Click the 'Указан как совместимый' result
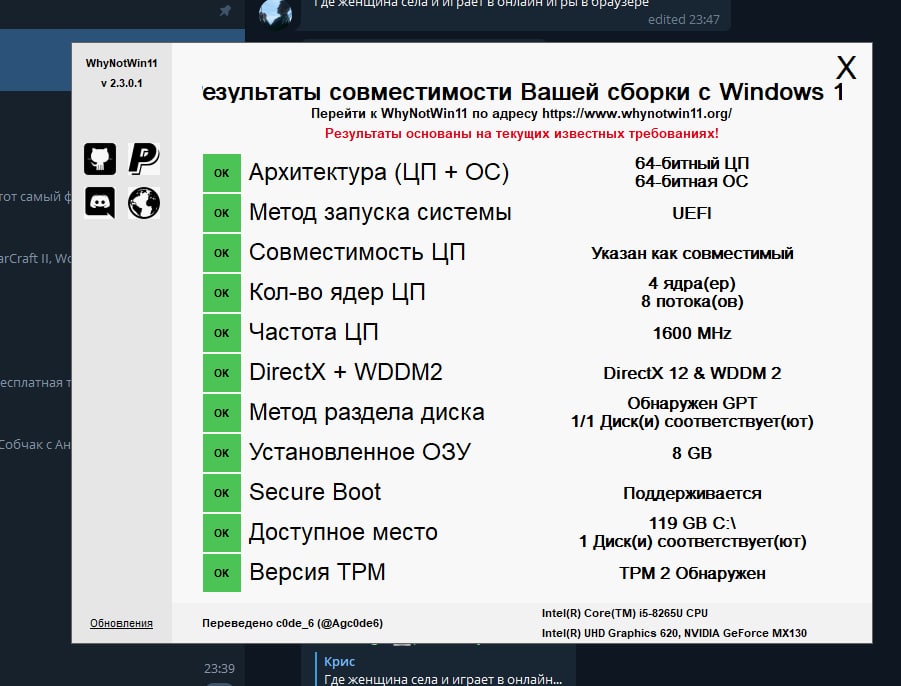The image size is (901, 686). (x=692, y=253)
